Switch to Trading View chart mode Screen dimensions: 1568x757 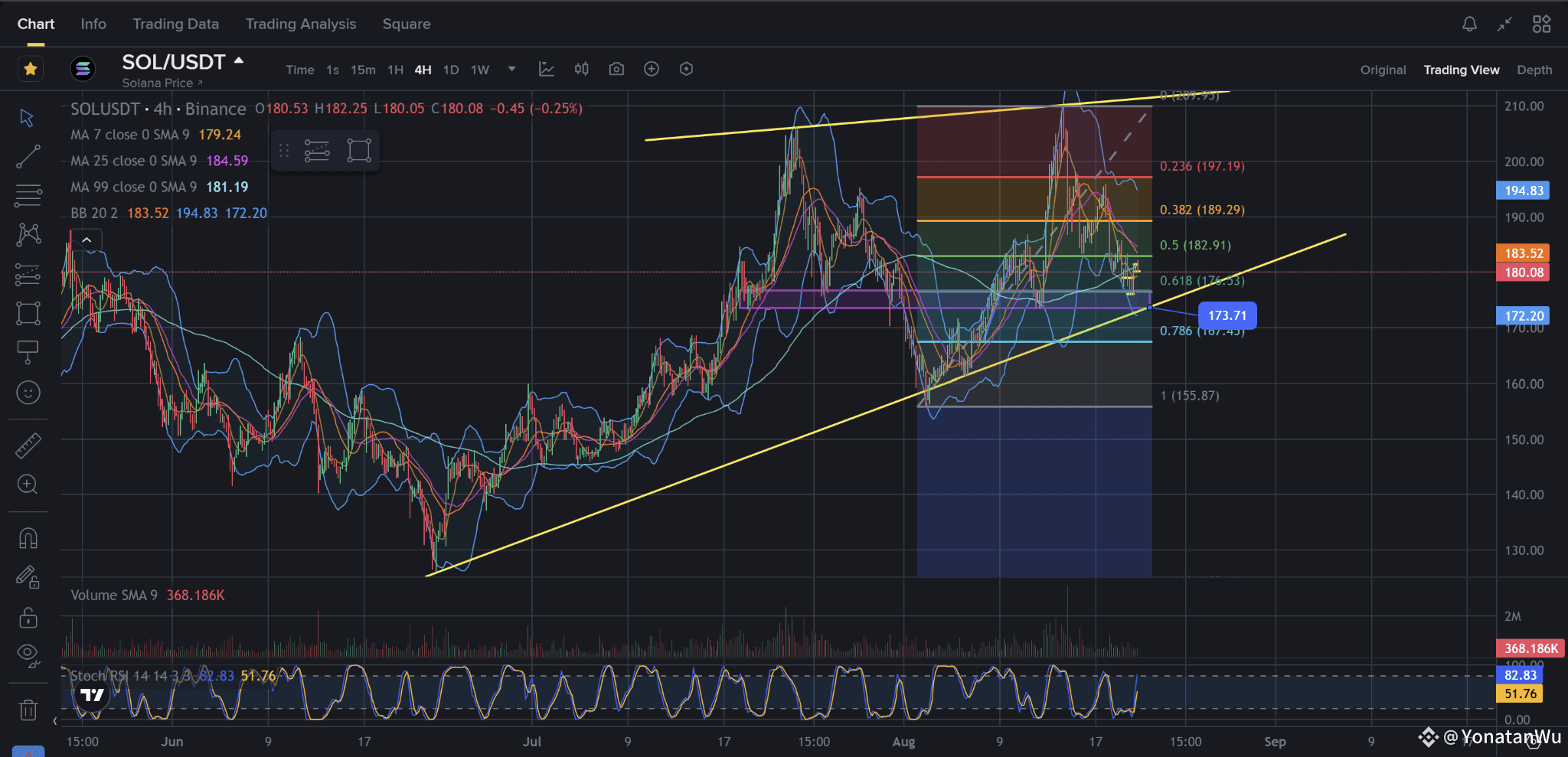1461,70
